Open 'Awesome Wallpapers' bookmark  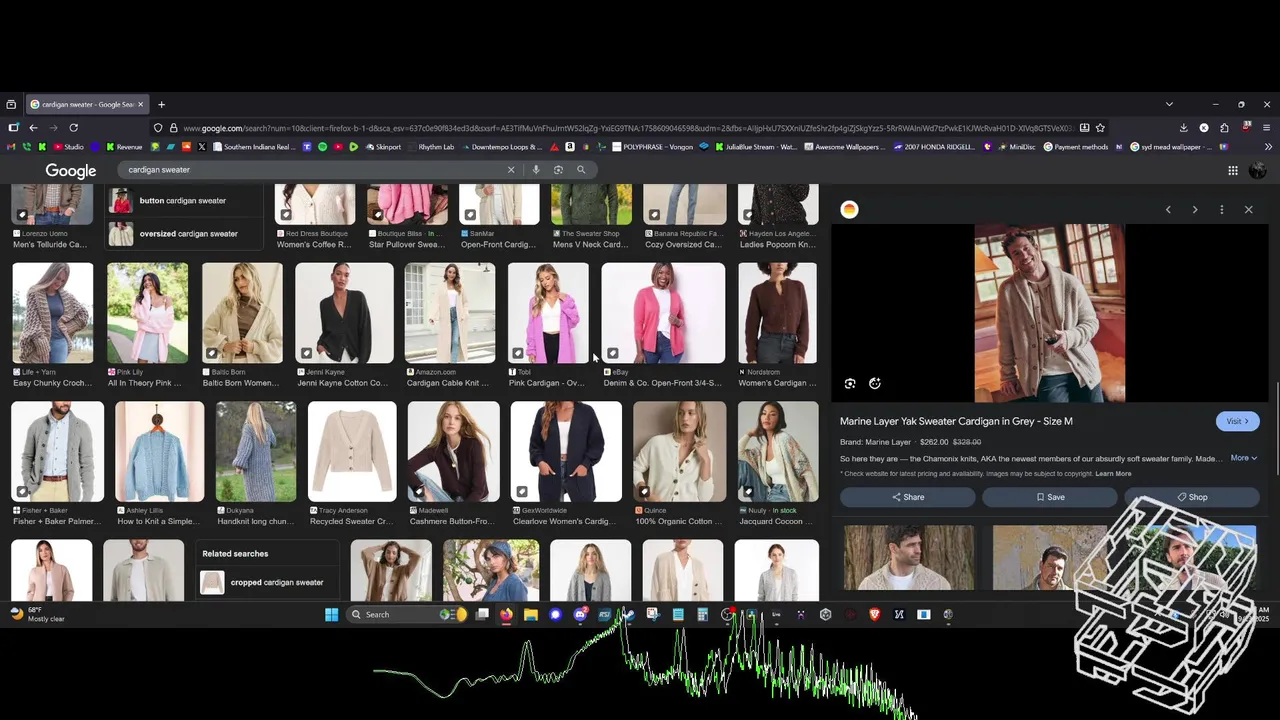point(844,147)
